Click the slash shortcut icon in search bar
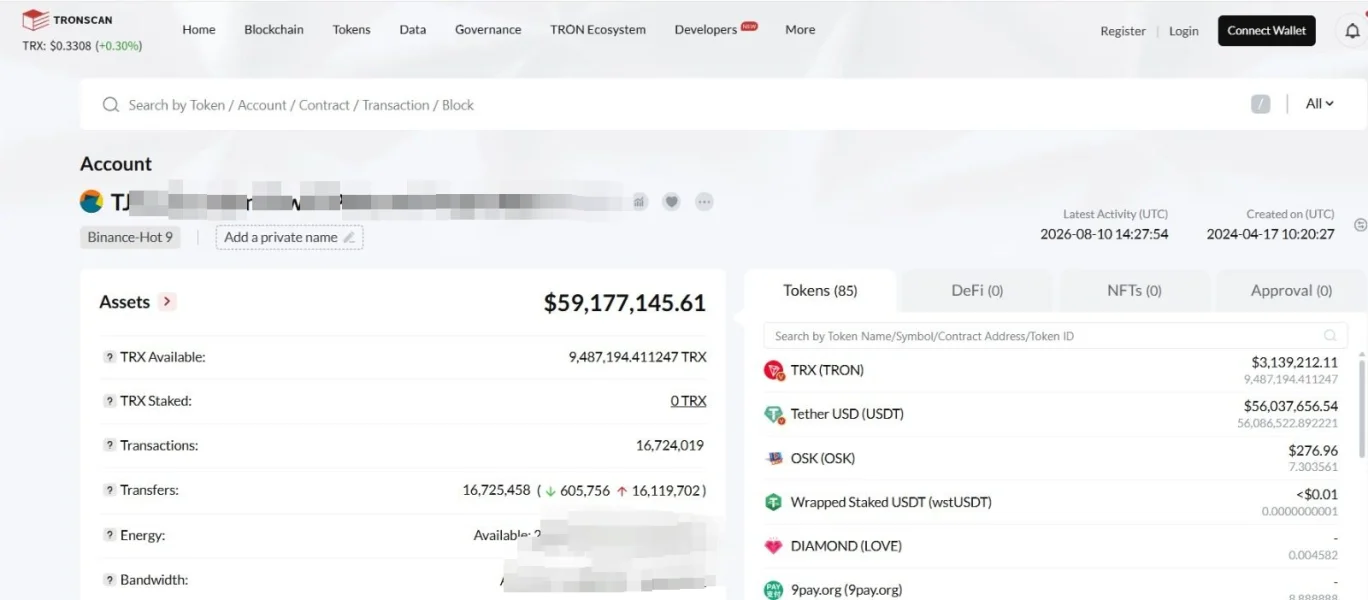This screenshot has width=1368, height=600. (1260, 104)
